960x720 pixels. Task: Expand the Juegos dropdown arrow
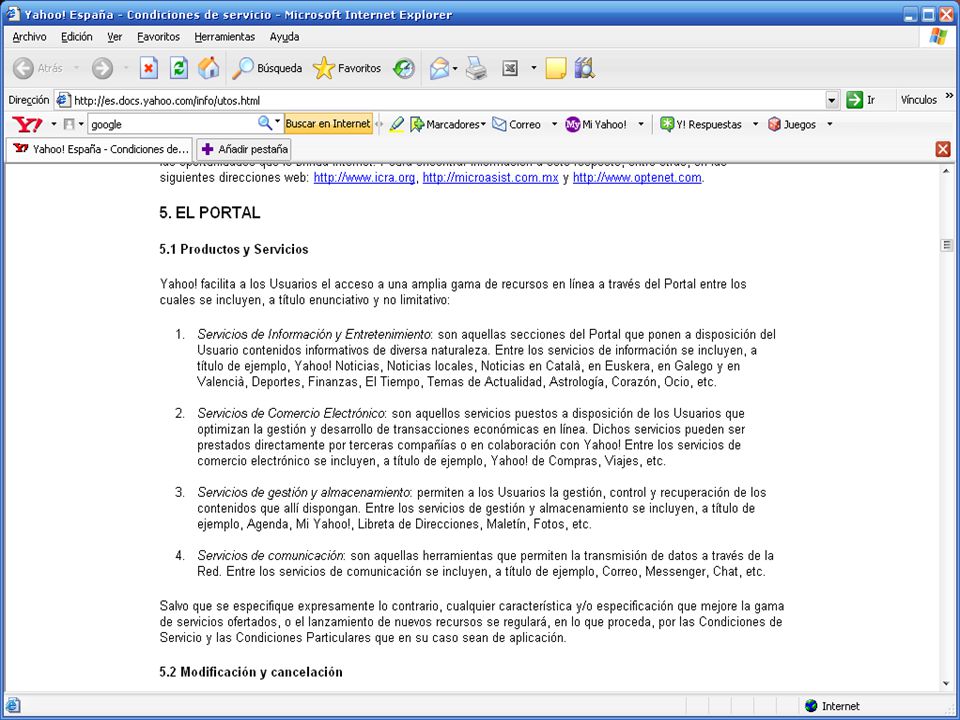[x=830, y=124]
